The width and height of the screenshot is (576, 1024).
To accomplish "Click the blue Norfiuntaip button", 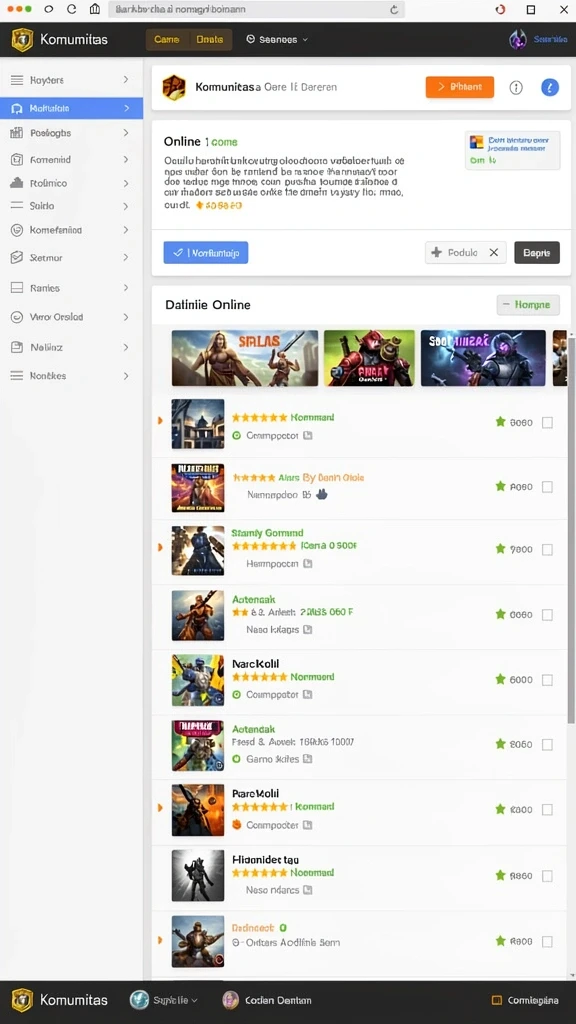I will click(x=206, y=253).
